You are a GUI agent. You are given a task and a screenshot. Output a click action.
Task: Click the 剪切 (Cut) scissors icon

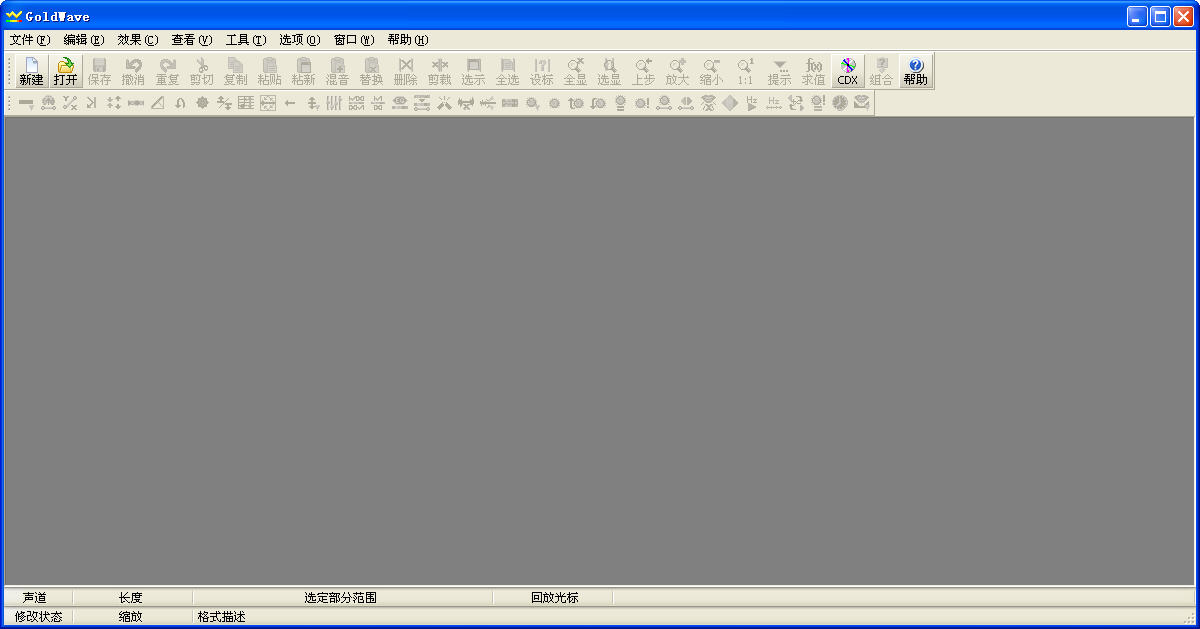point(201,71)
